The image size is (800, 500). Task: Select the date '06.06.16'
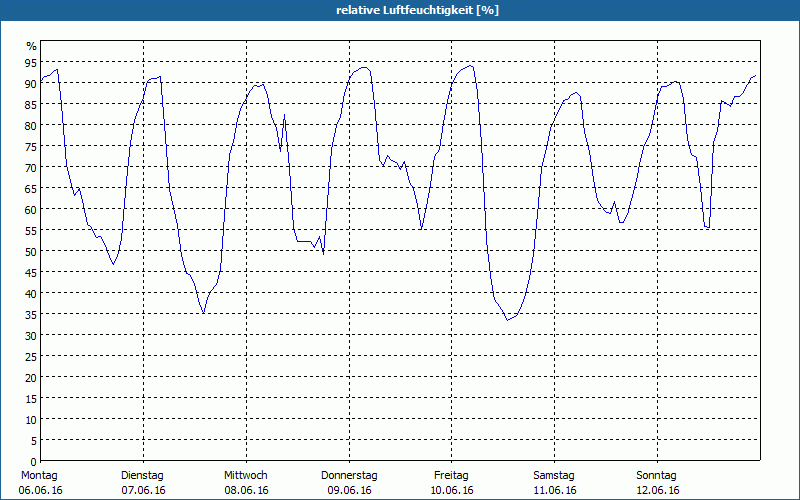(40, 490)
